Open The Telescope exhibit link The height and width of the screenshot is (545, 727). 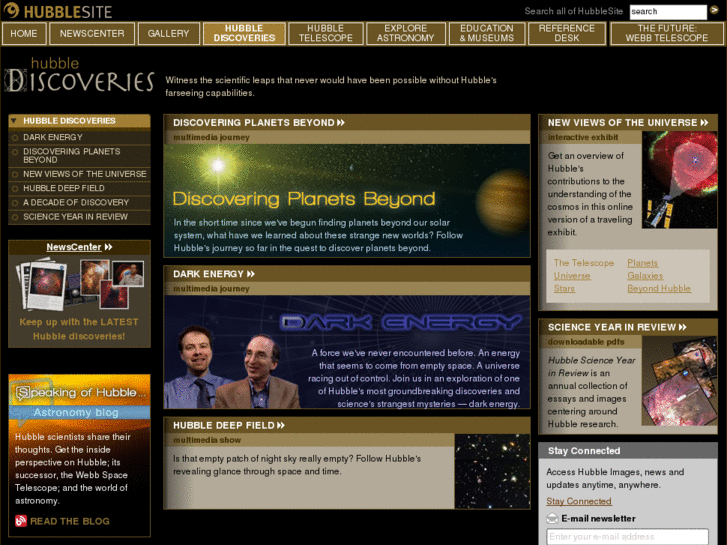[584, 263]
